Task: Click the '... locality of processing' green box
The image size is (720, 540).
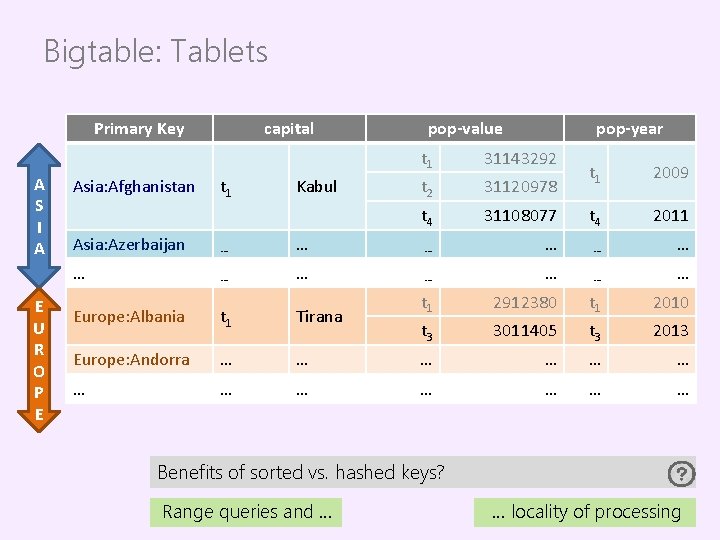Action: coord(585,512)
